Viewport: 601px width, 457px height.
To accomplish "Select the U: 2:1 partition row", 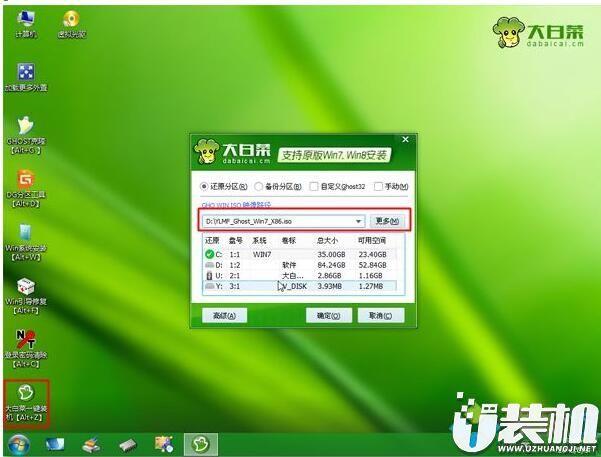I will (x=300, y=276).
